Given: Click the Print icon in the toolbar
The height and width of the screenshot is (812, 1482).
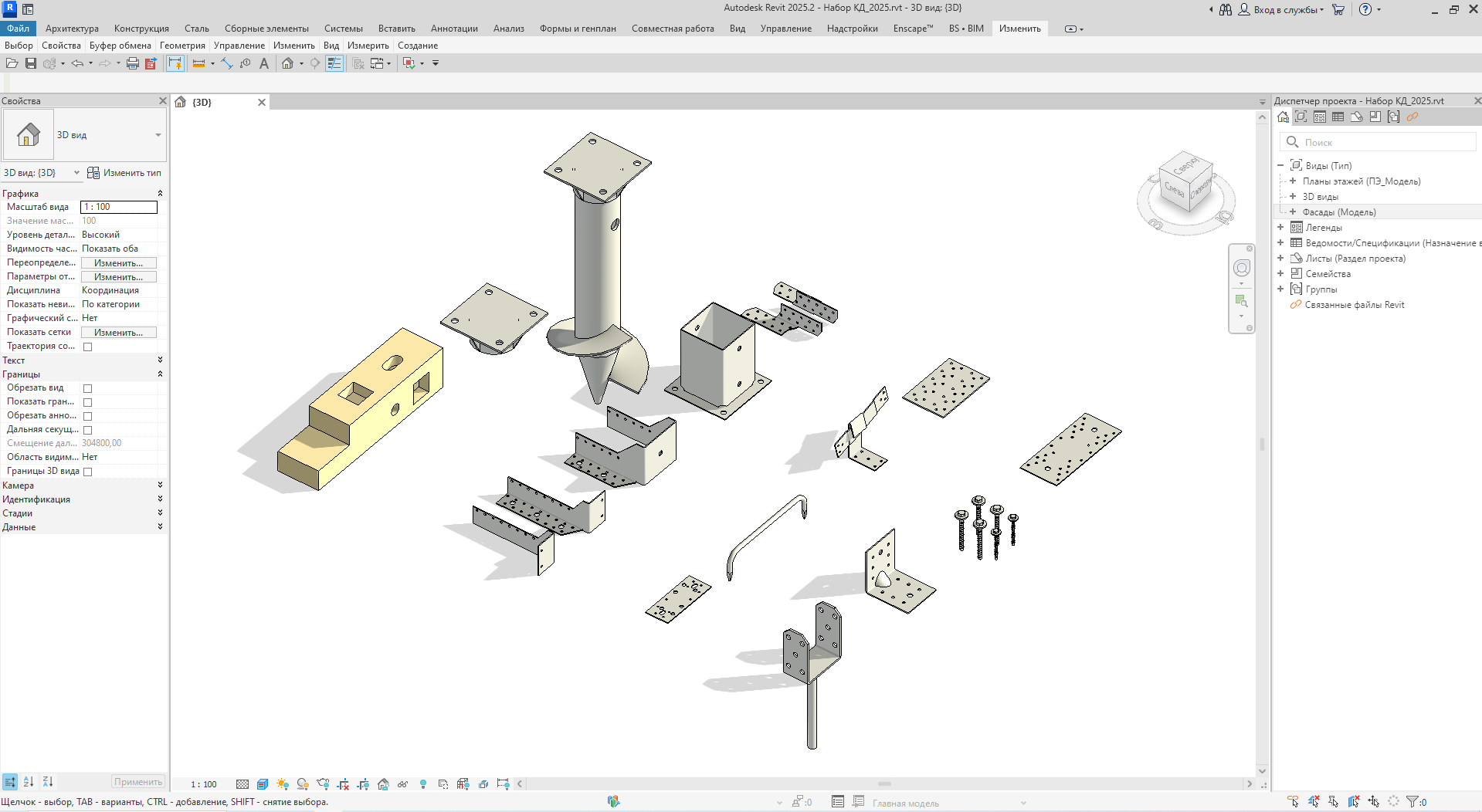Looking at the screenshot, I should click(x=132, y=63).
